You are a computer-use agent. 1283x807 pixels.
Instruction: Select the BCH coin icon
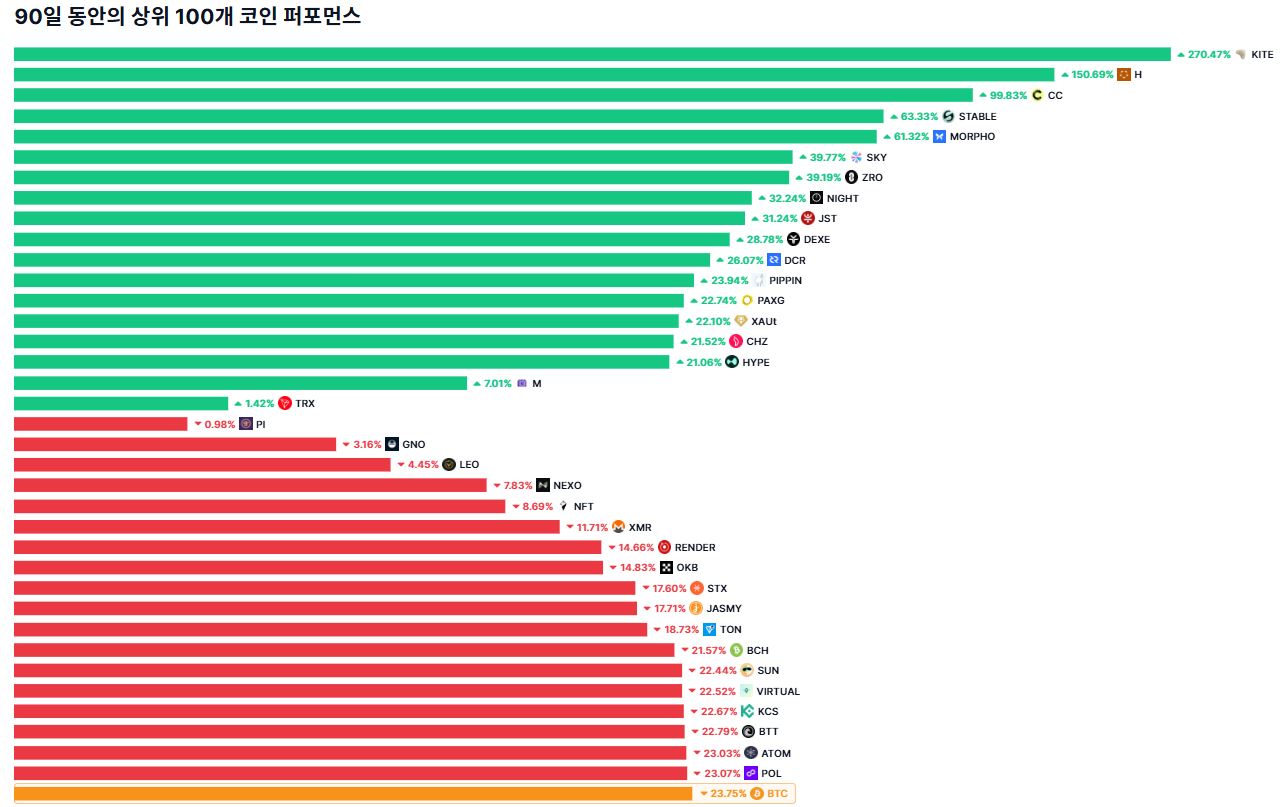pos(737,651)
